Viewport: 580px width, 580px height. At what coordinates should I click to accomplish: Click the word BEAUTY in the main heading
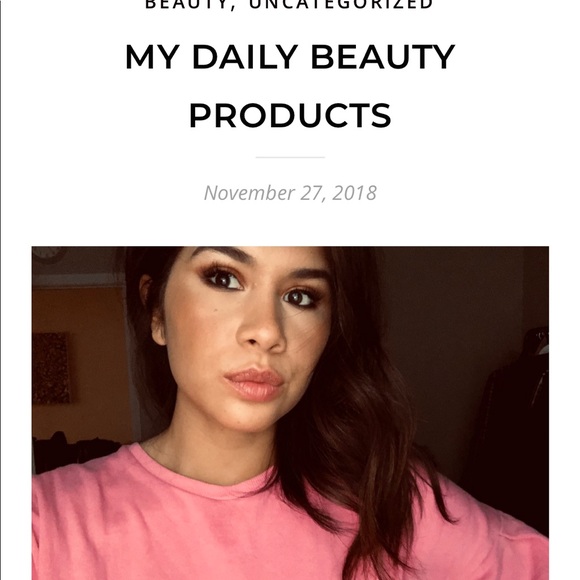tap(383, 57)
